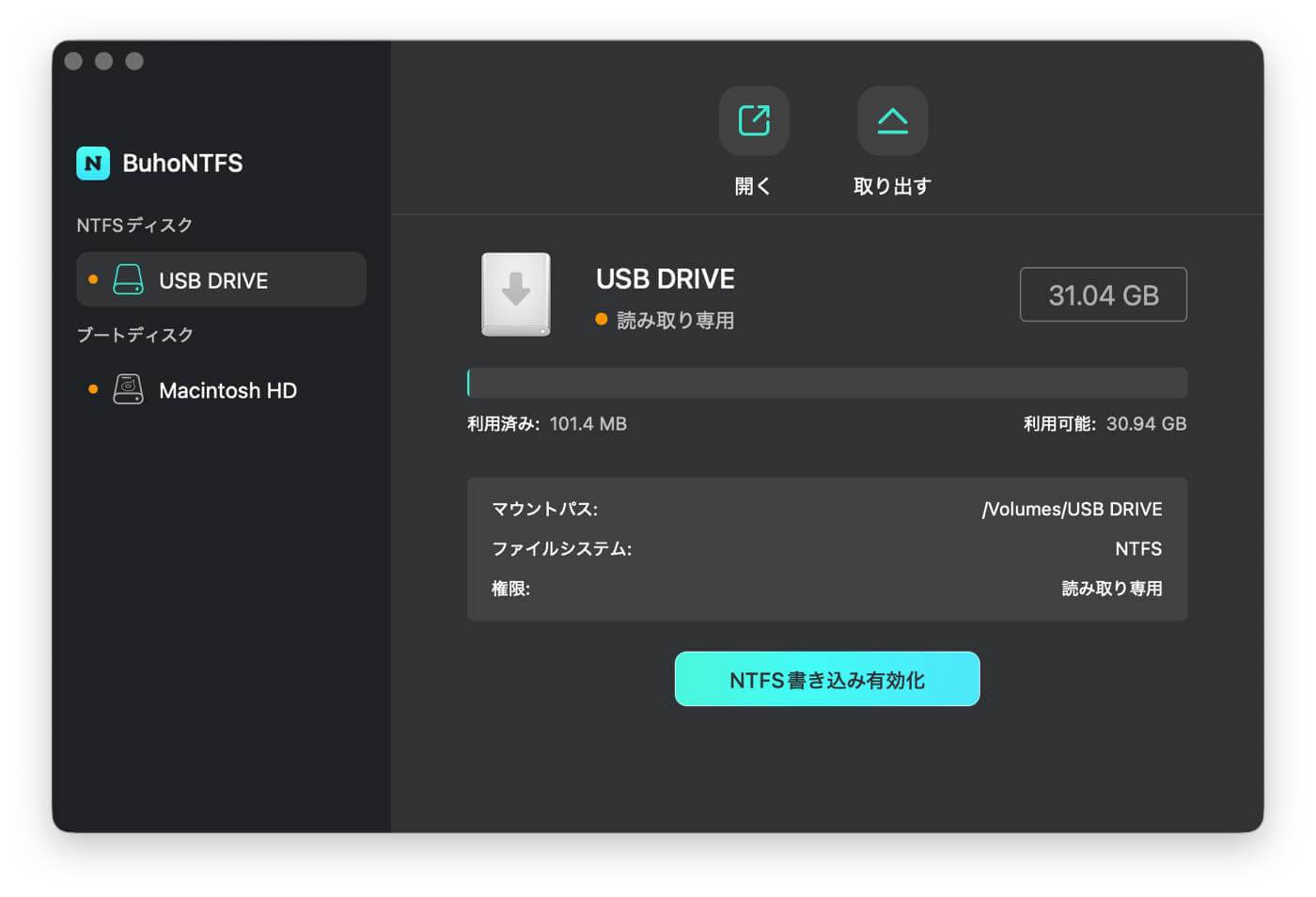
Task: Click the Open (開く) toolbar icon
Action: [752, 120]
